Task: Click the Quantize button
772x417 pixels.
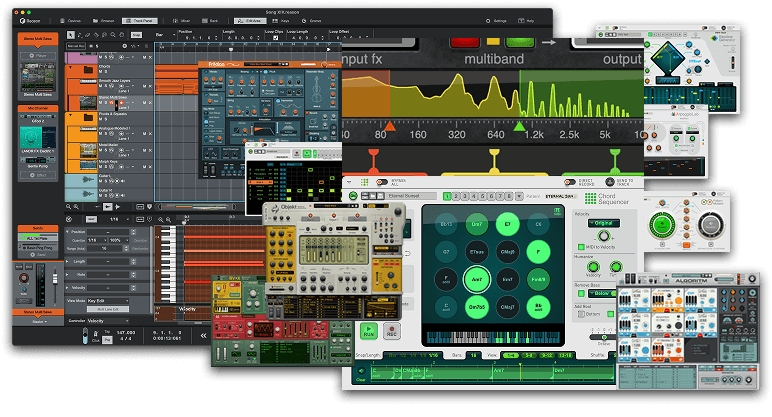Action: coord(140,240)
